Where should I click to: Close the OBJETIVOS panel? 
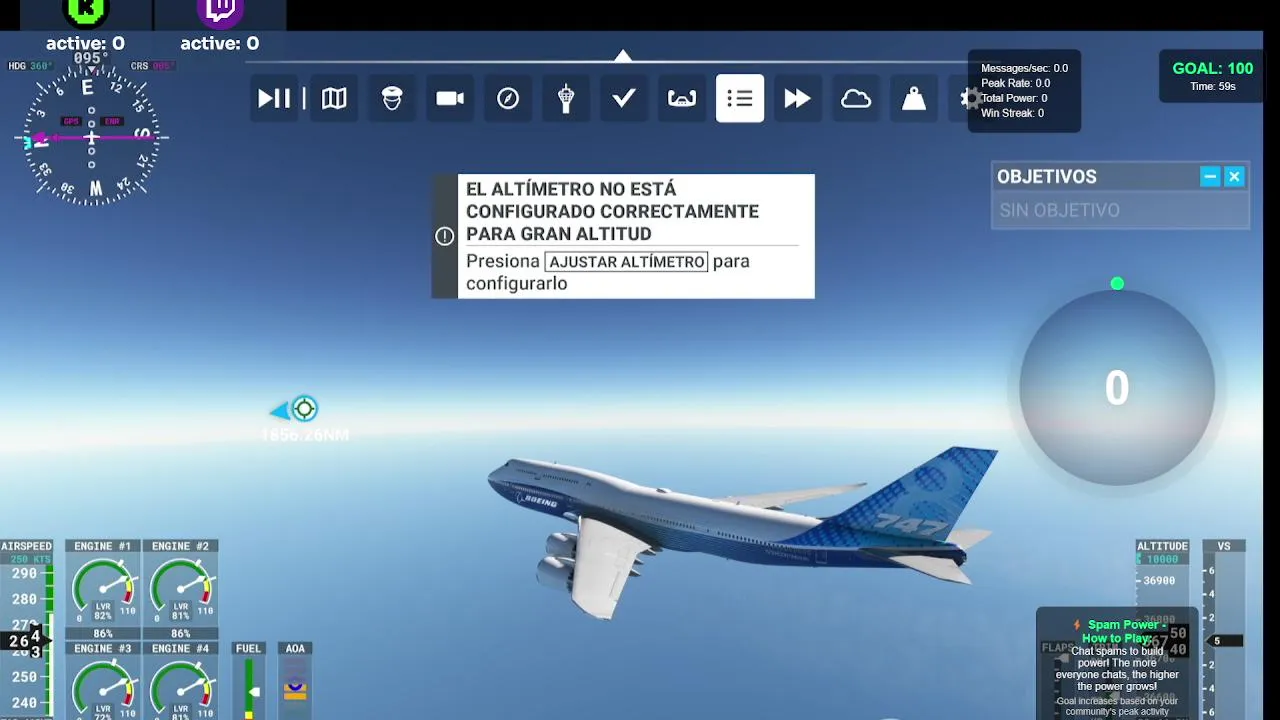point(1234,177)
